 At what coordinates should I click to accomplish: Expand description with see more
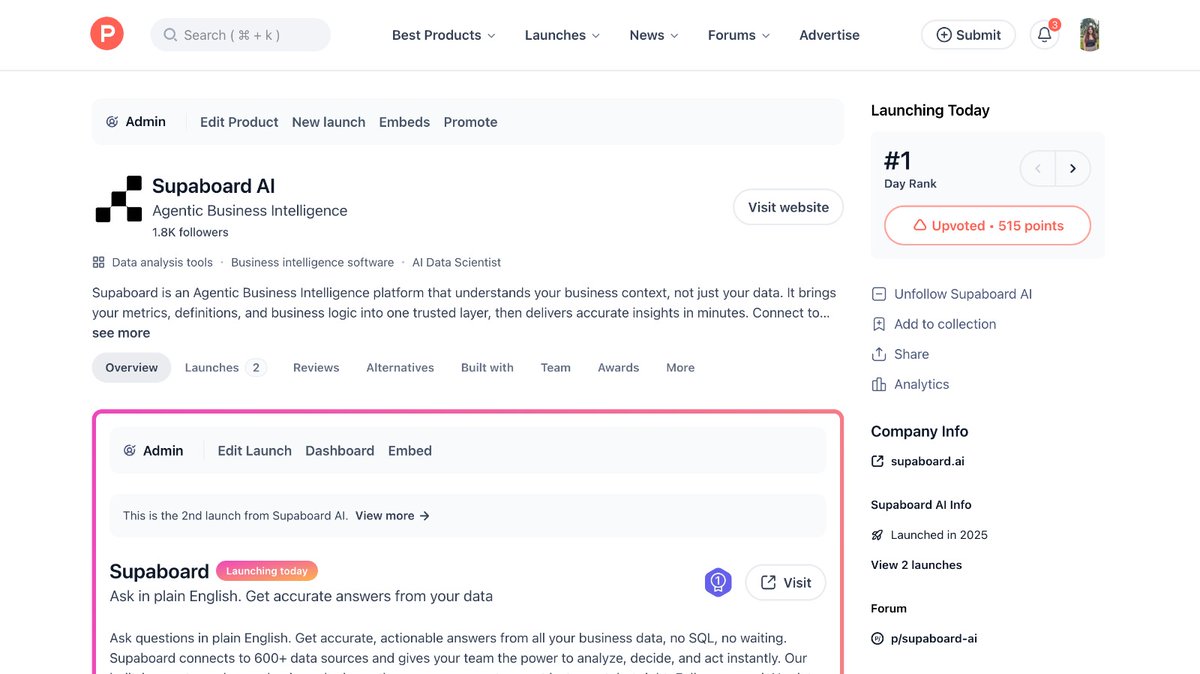[x=121, y=333]
